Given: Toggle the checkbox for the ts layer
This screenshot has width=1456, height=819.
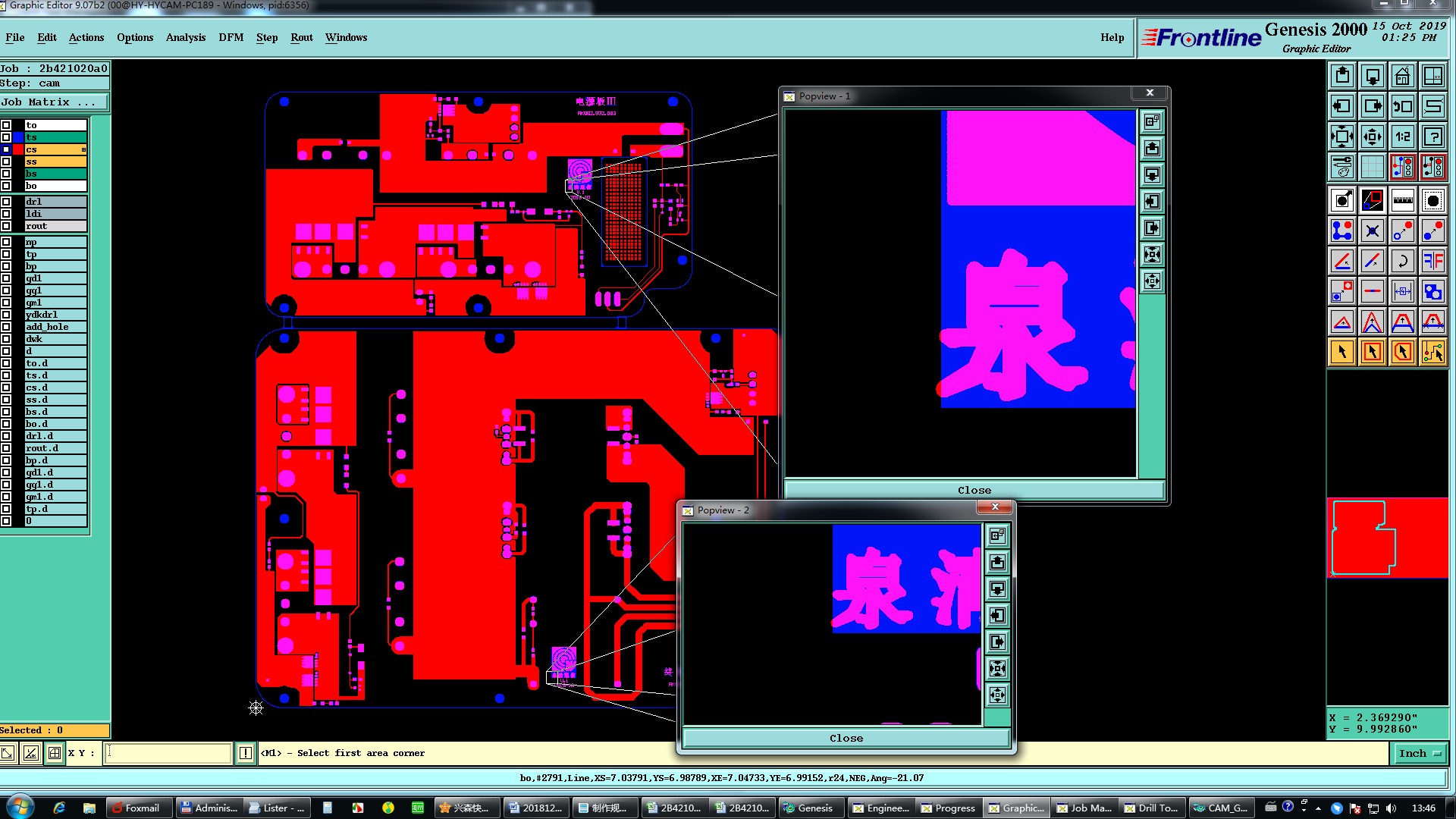Looking at the screenshot, I should point(6,137).
